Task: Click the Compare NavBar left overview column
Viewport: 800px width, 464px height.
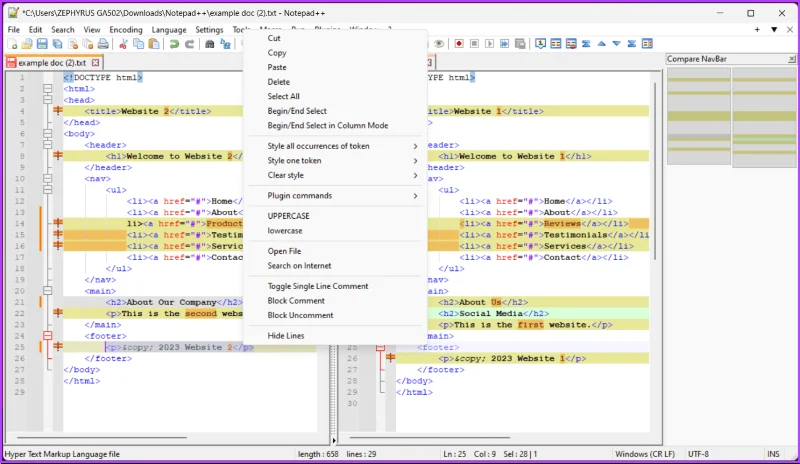Action: pos(698,117)
